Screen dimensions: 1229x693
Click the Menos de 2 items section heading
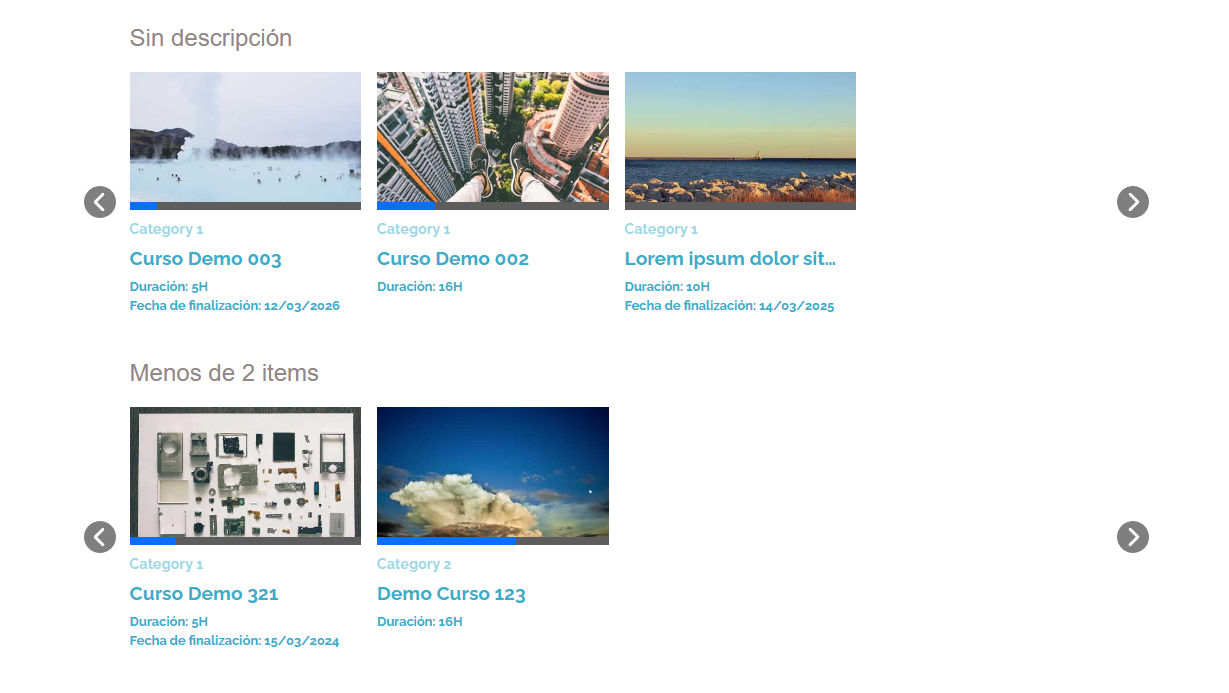point(224,373)
